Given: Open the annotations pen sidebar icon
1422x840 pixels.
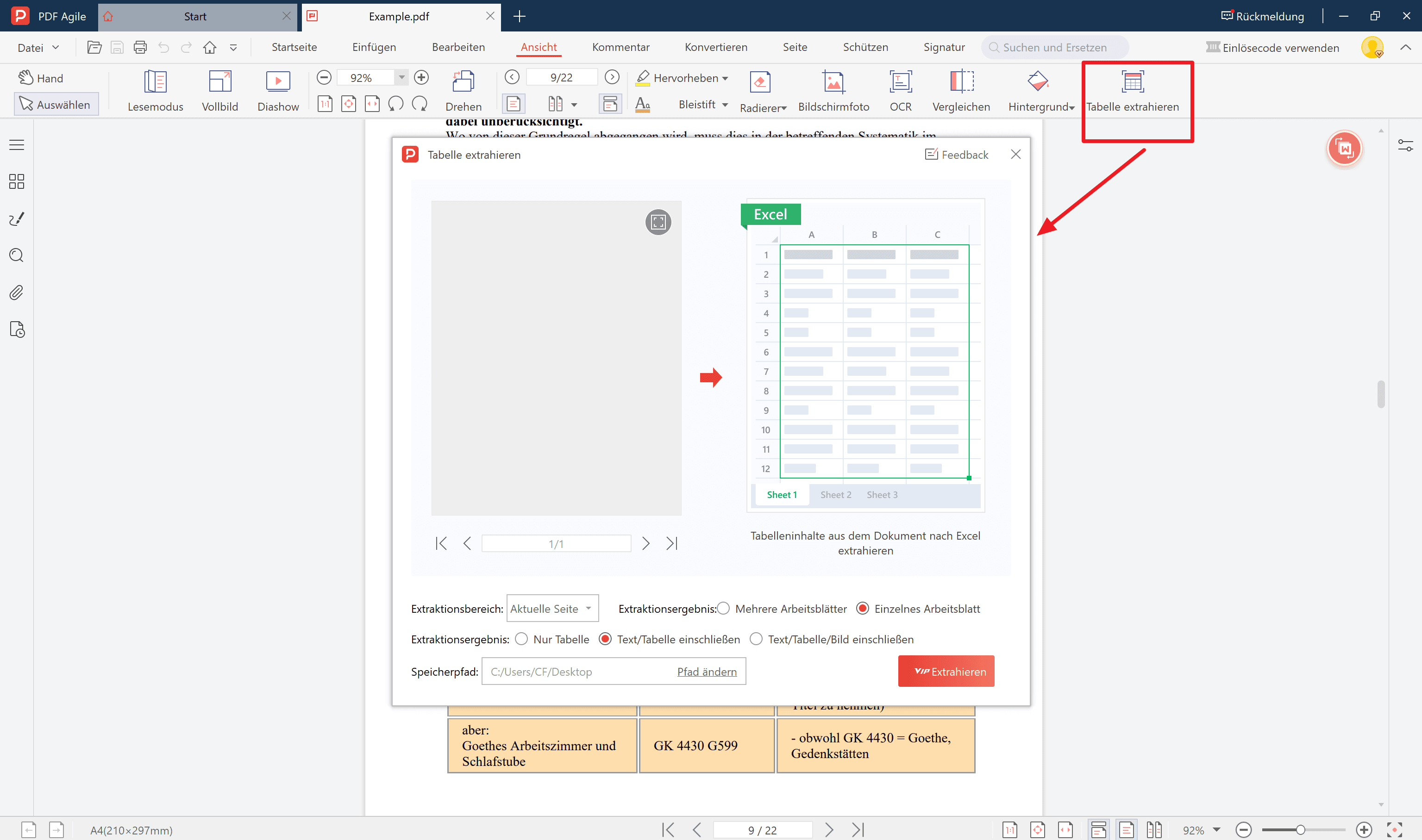Looking at the screenshot, I should point(16,218).
